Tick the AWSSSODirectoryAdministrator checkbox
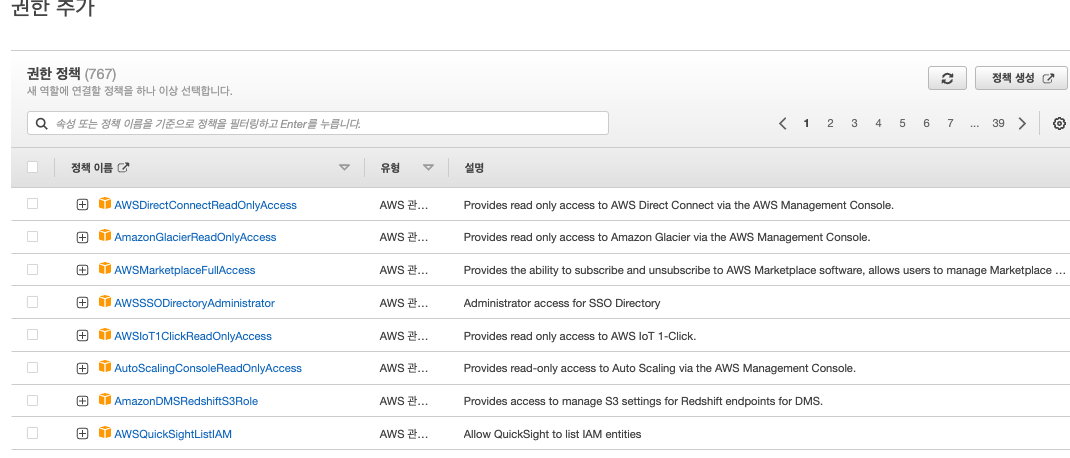 [33, 302]
